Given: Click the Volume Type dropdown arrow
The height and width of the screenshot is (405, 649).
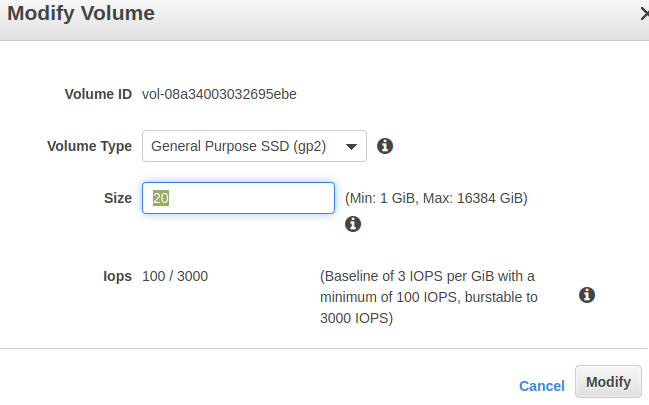Looking at the screenshot, I should pyautogui.click(x=350, y=147).
